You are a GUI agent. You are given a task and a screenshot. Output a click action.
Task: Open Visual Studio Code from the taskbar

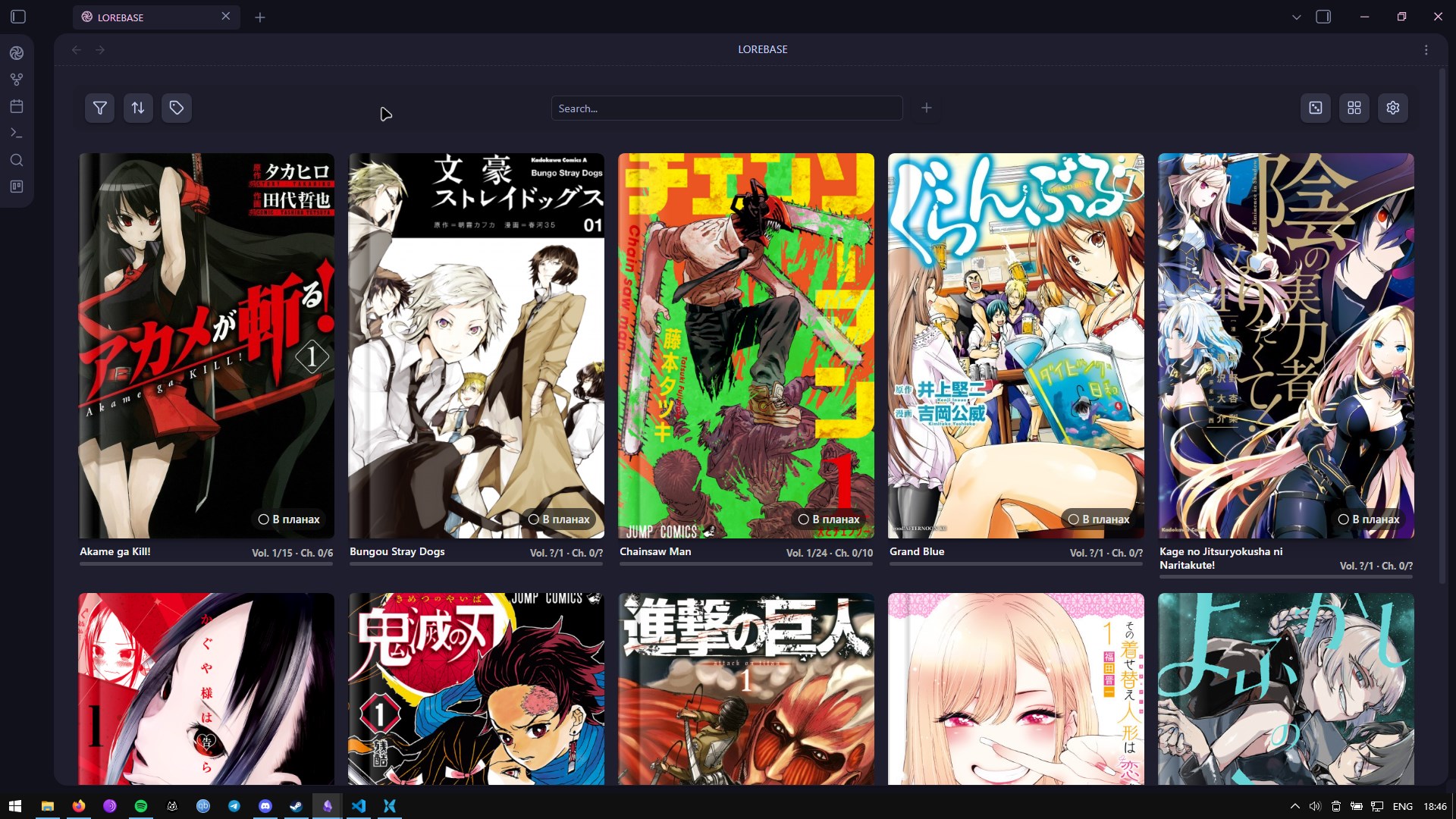click(x=359, y=806)
